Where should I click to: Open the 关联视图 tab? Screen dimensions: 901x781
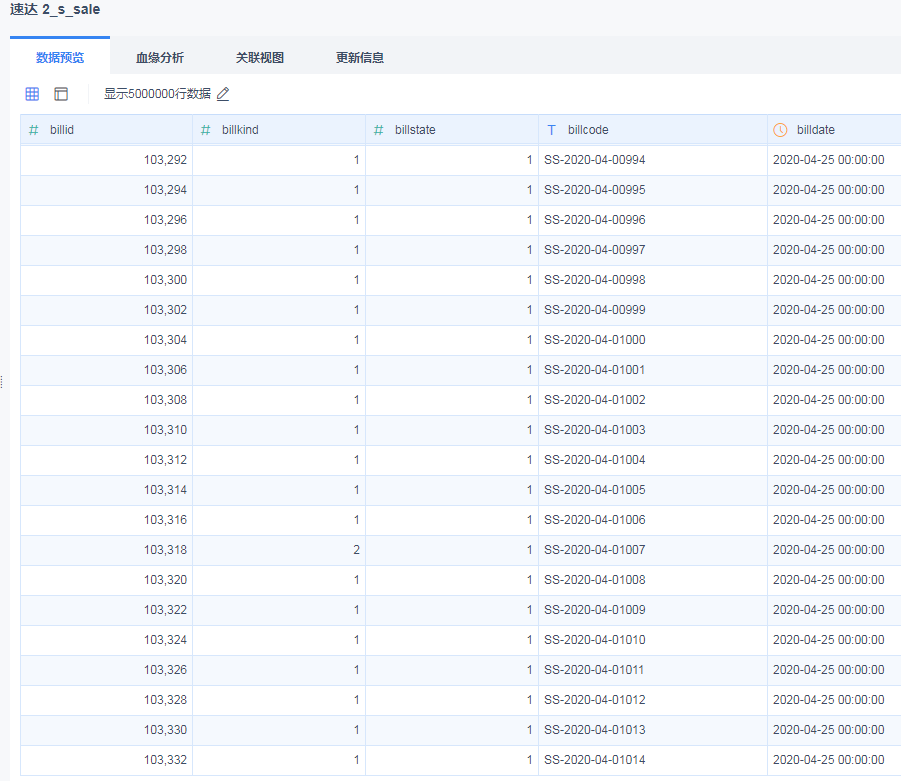[x=260, y=58]
